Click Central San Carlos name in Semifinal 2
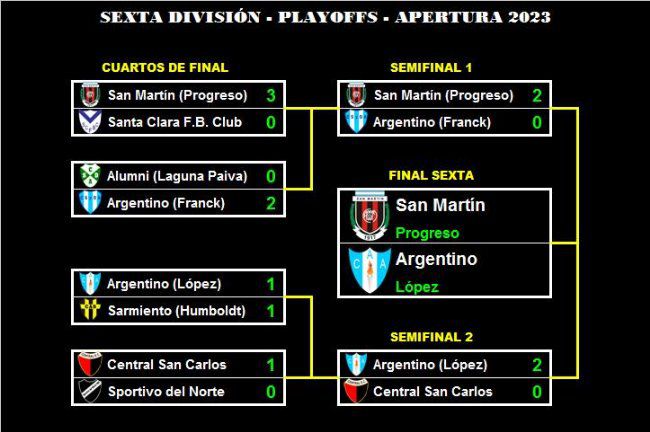Image resolution: width=650 pixels, height=432 pixels. point(433,391)
